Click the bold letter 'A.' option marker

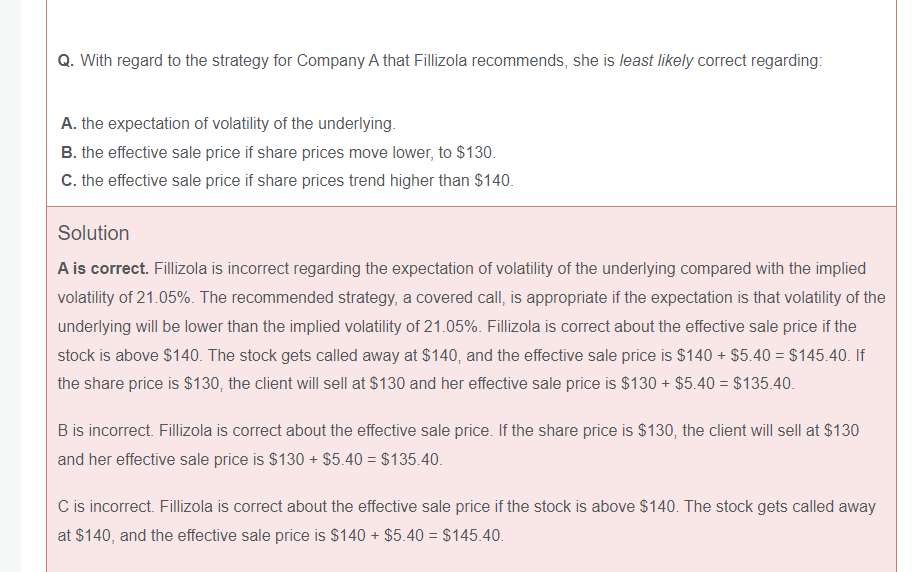69,124
